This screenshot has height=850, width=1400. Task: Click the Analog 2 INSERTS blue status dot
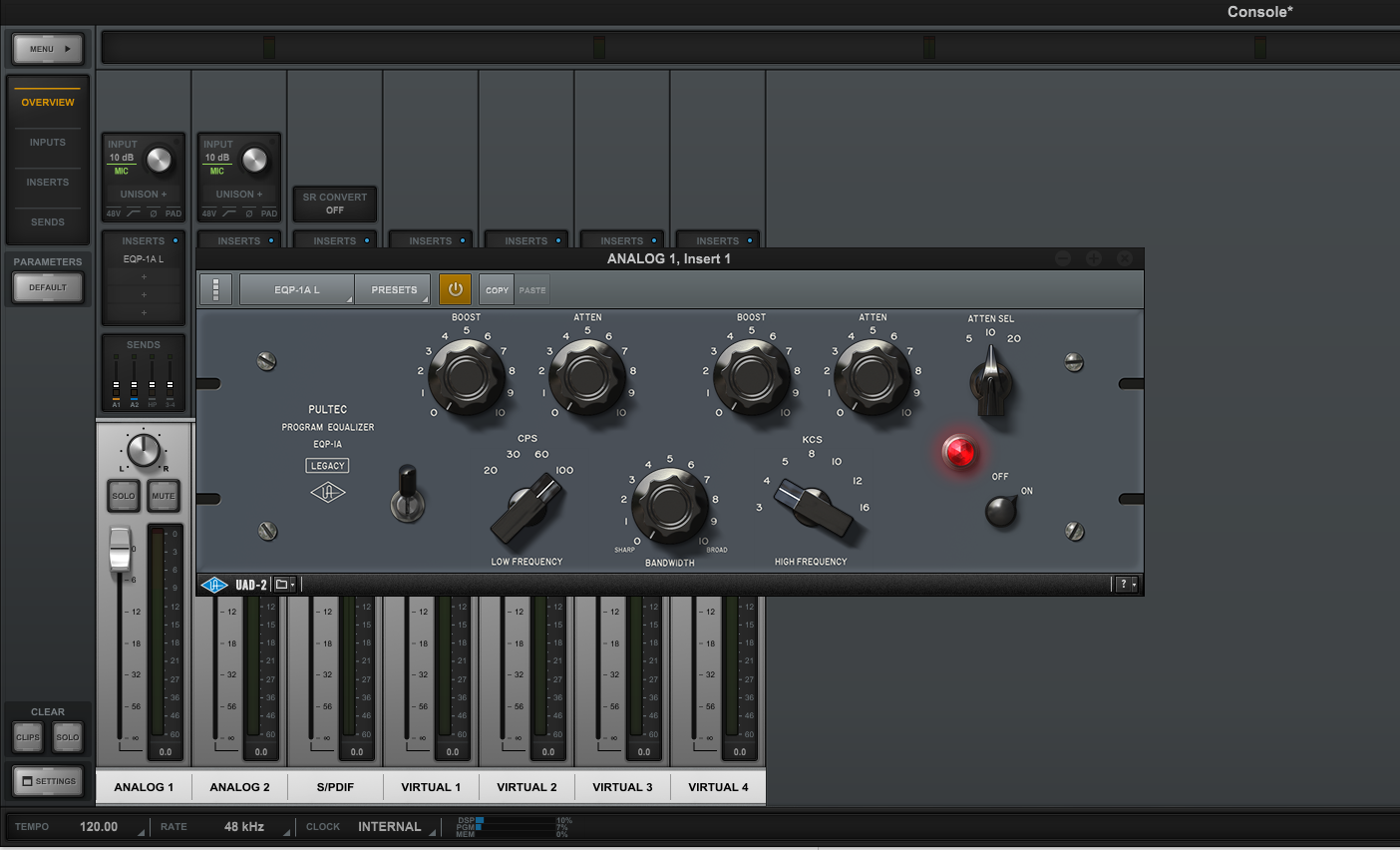tap(271, 241)
